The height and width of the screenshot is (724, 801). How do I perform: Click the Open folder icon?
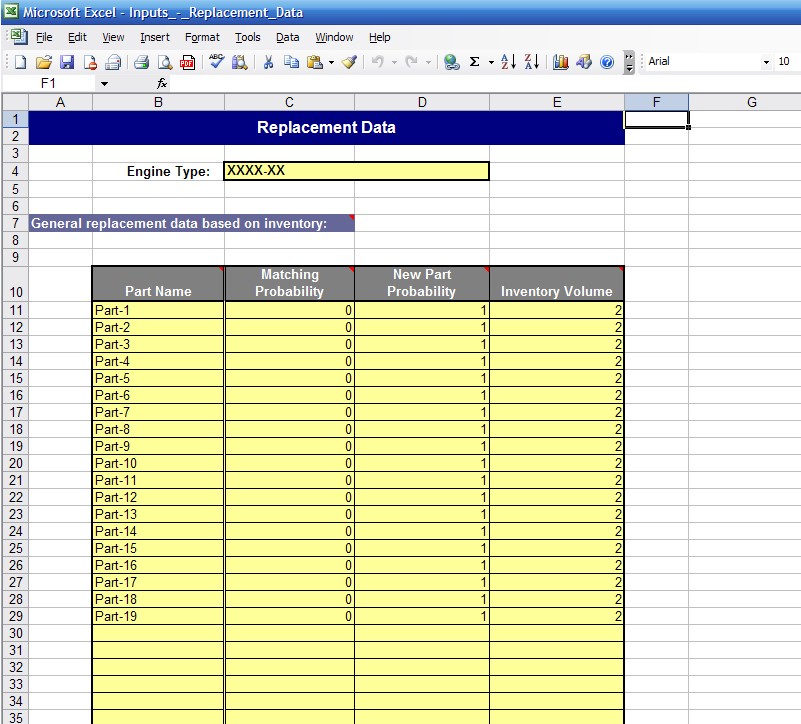pos(43,62)
